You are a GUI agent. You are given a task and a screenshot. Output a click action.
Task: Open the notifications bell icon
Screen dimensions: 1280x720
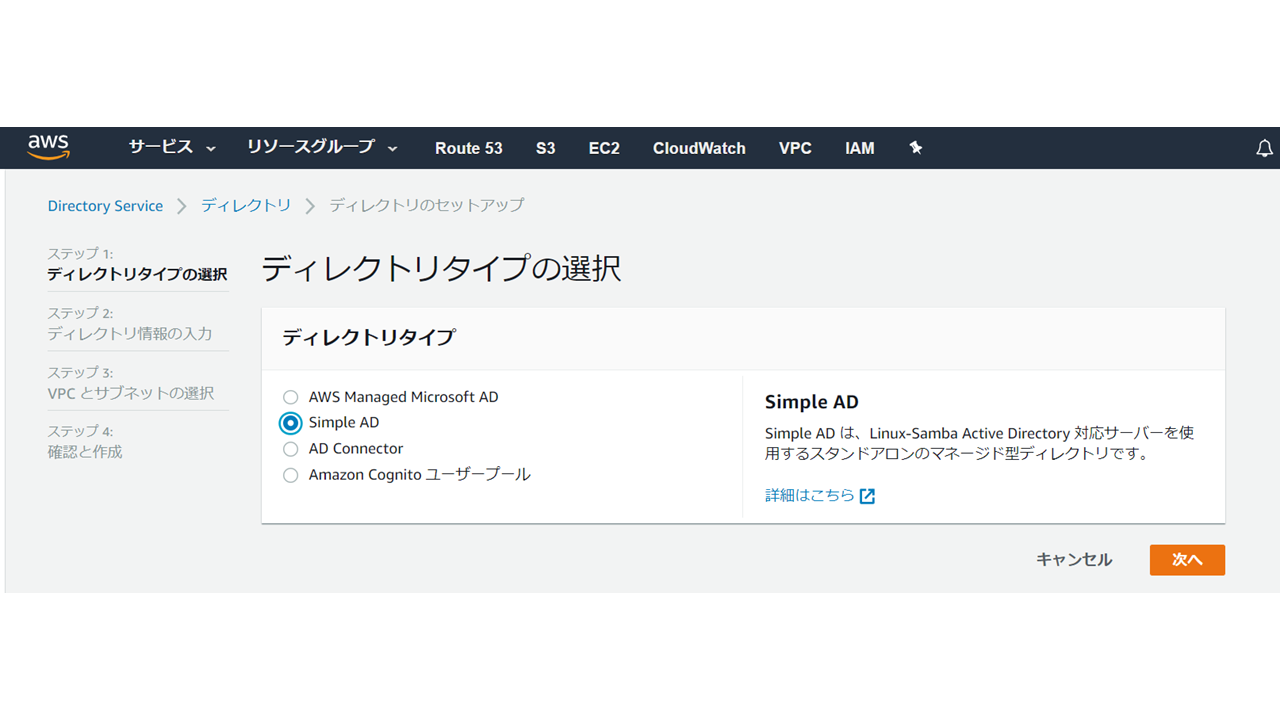pos(1264,148)
